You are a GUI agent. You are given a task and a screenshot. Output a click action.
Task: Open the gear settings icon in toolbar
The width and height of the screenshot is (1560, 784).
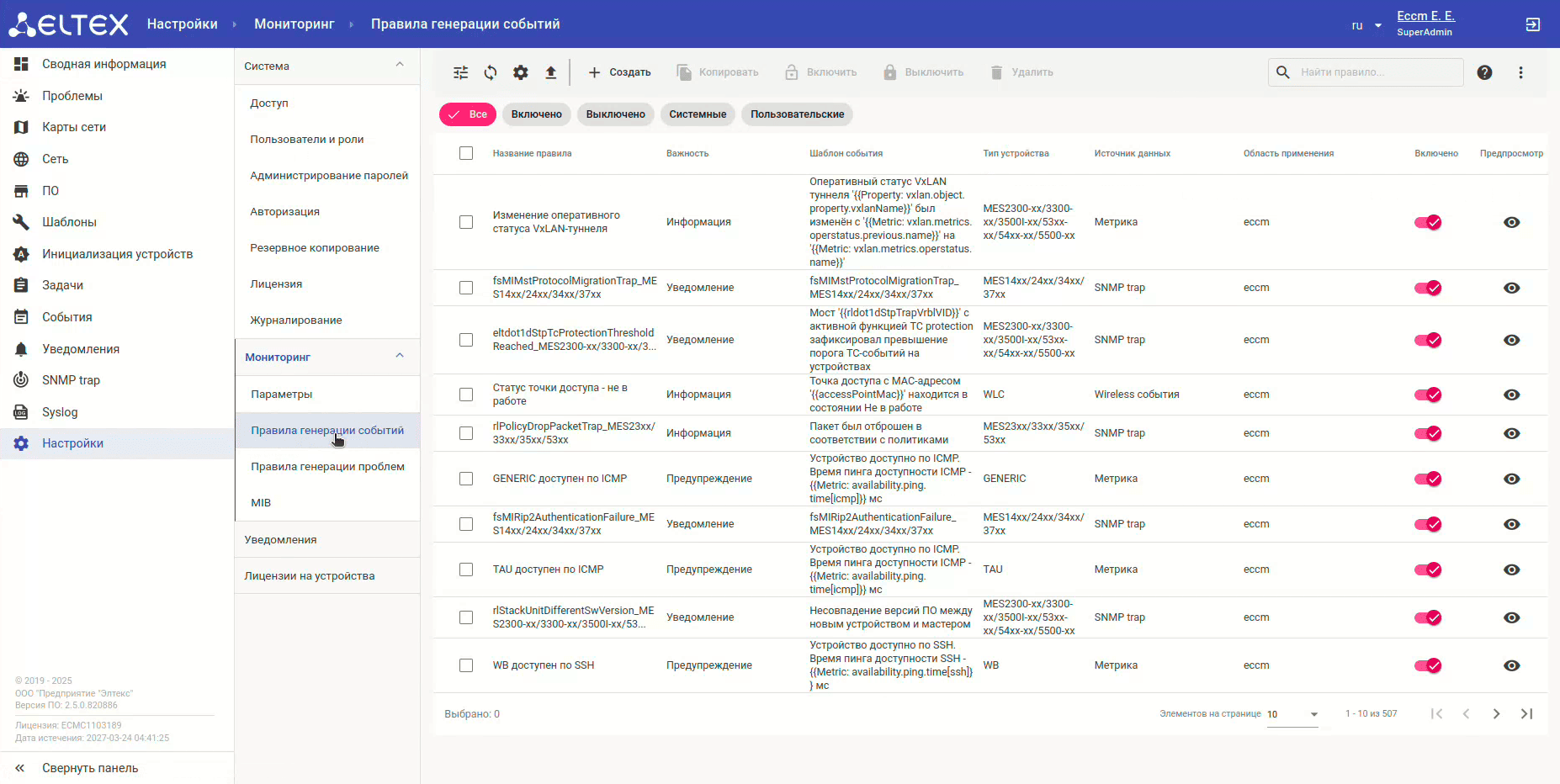tap(521, 72)
